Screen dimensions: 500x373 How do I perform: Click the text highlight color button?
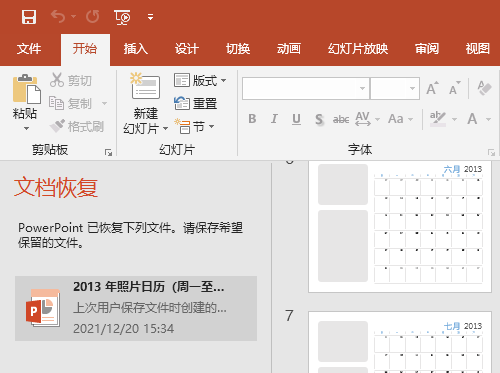coord(438,119)
